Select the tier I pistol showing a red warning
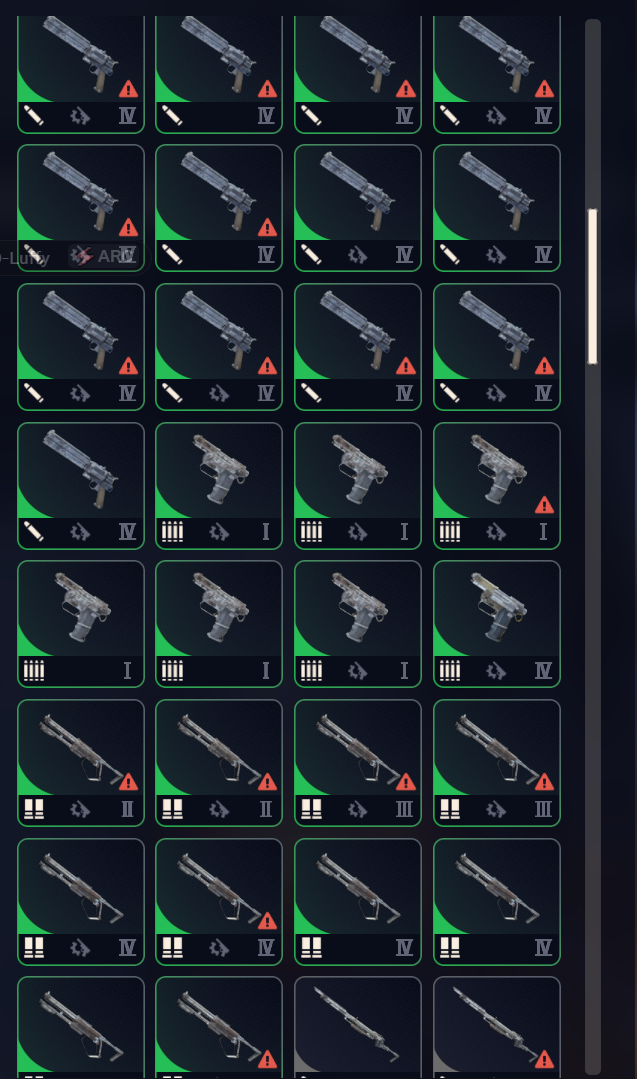Viewport: 637px width, 1079px height. point(497,485)
